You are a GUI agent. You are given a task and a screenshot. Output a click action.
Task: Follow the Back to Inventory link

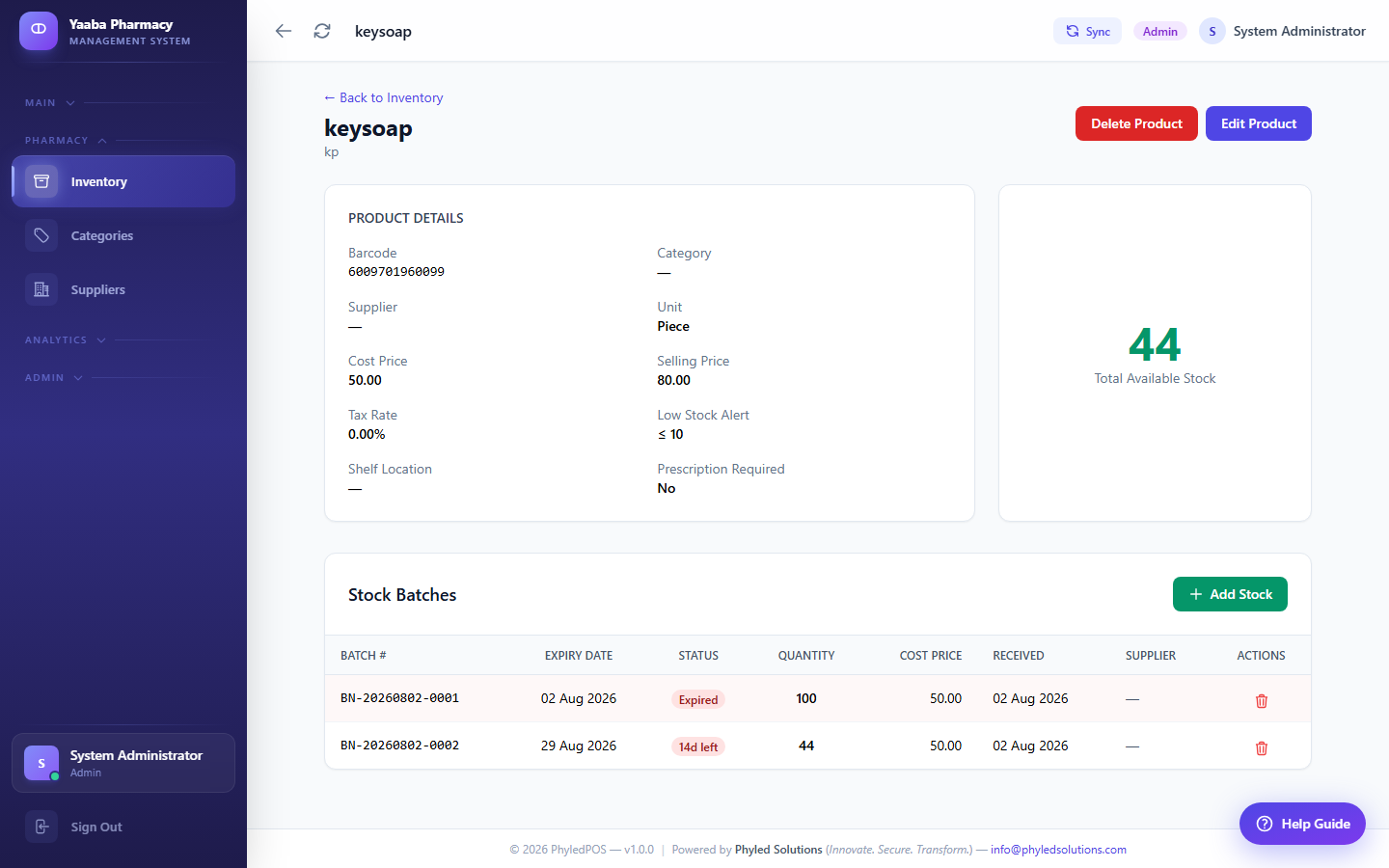(384, 97)
